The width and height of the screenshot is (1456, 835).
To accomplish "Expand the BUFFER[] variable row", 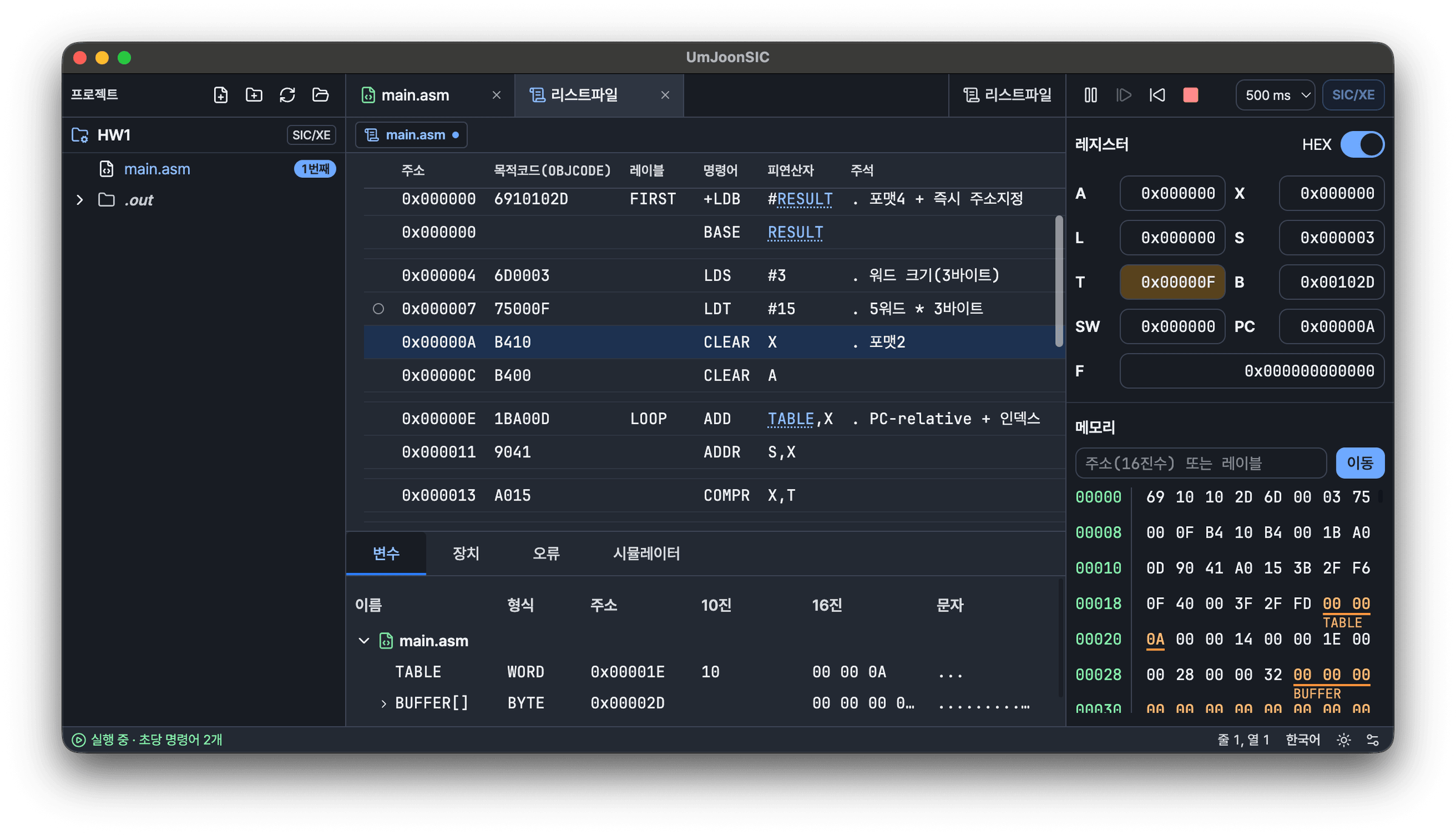I will pos(383,703).
